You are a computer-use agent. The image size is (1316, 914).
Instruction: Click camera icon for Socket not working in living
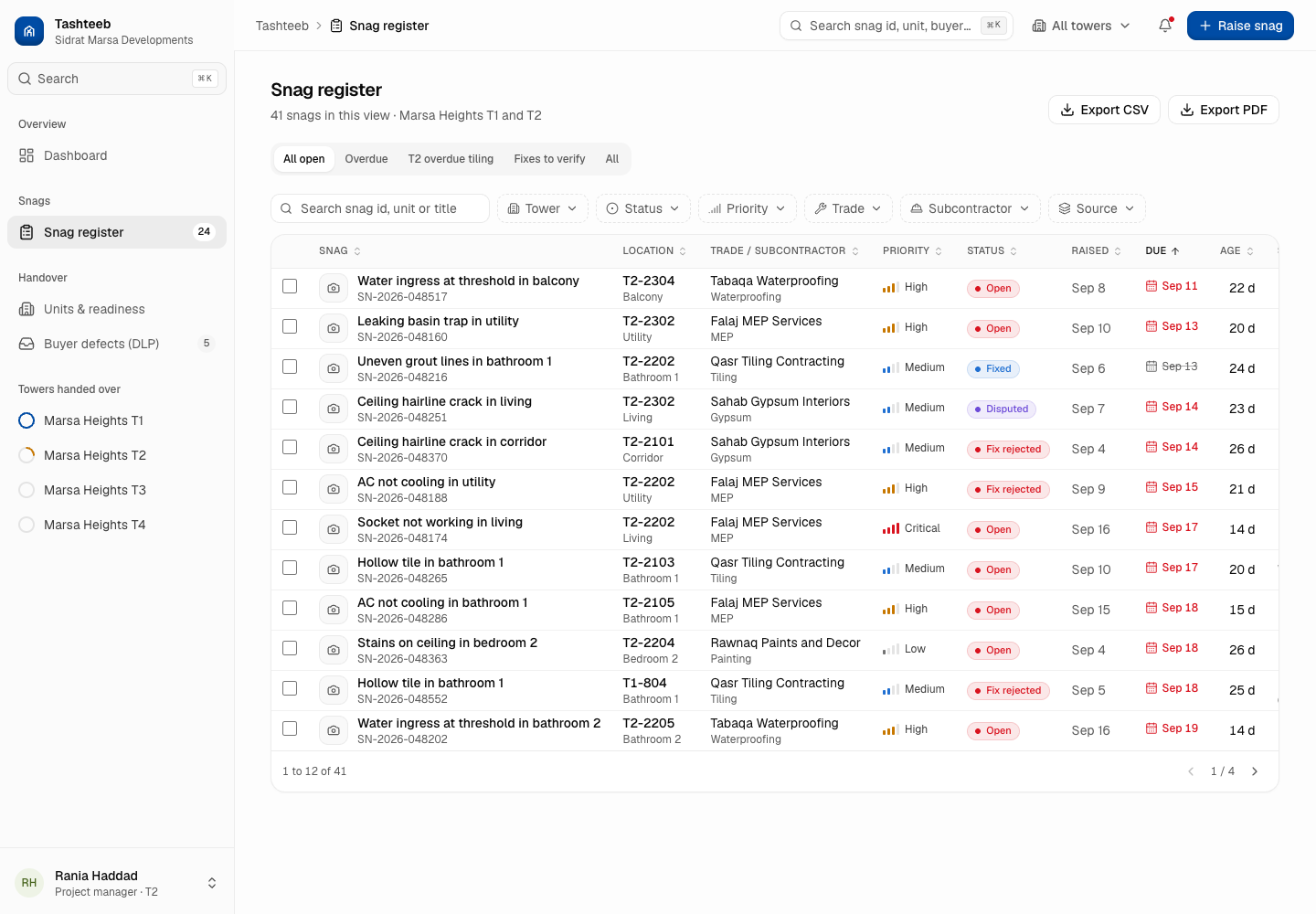(x=334, y=529)
